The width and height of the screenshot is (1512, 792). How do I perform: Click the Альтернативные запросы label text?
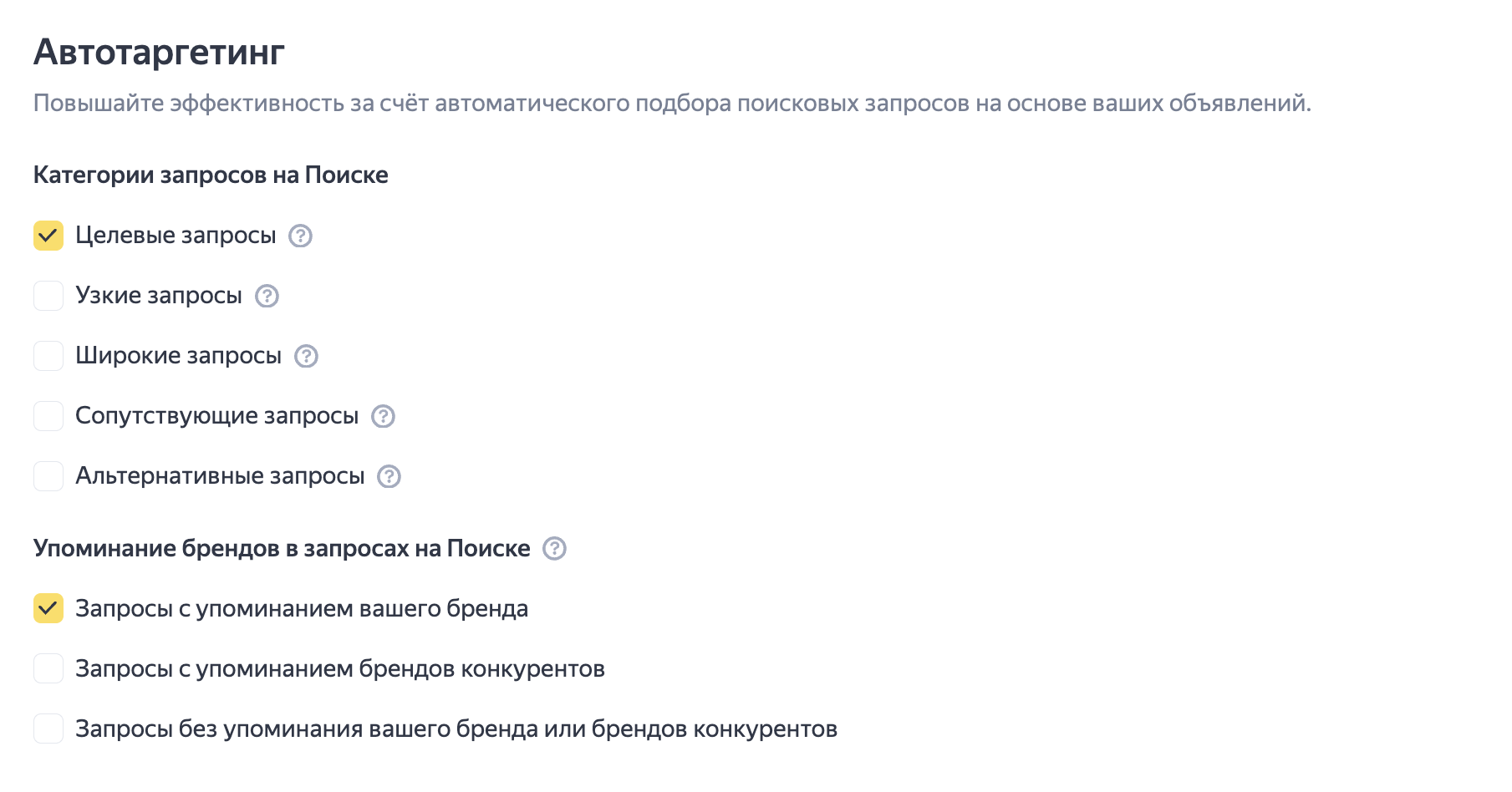click(220, 476)
